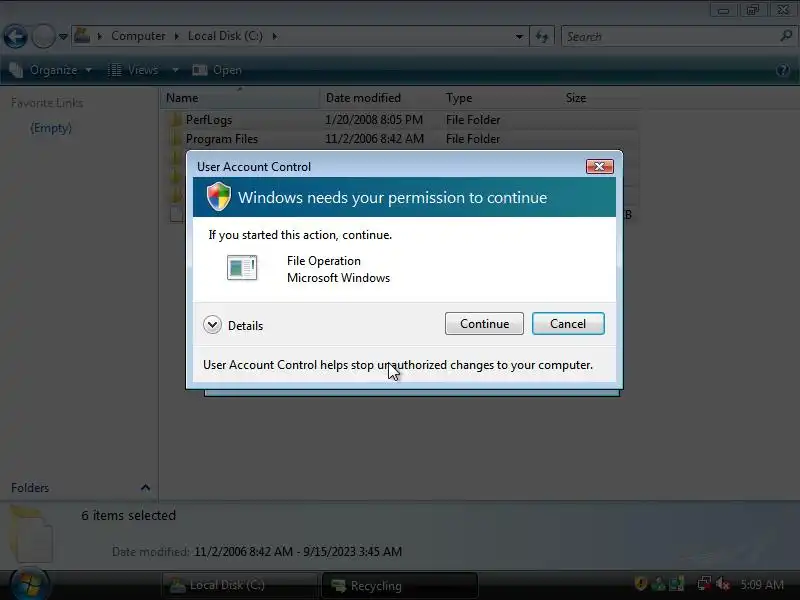The width and height of the screenshot is (800, 600).
Task: Cancel the User Account Control prompt
Action: tap(568, 323)
